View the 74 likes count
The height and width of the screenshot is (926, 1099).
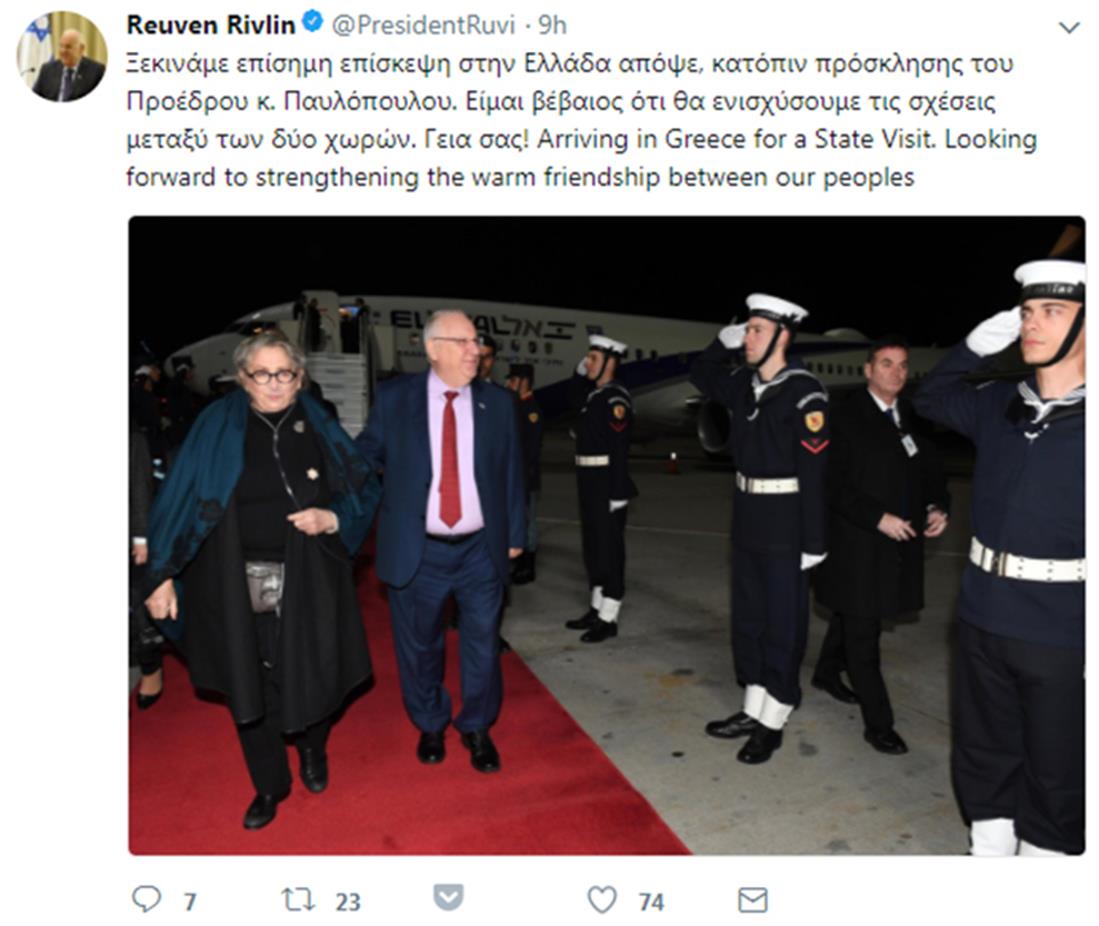(651, 901)
